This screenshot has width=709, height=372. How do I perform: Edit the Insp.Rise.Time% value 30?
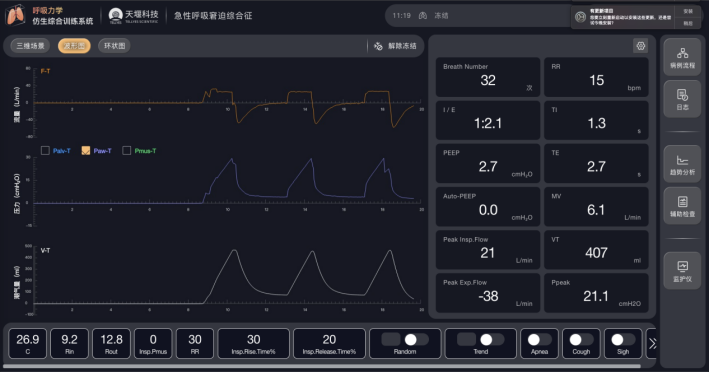(x=254, y=344)
